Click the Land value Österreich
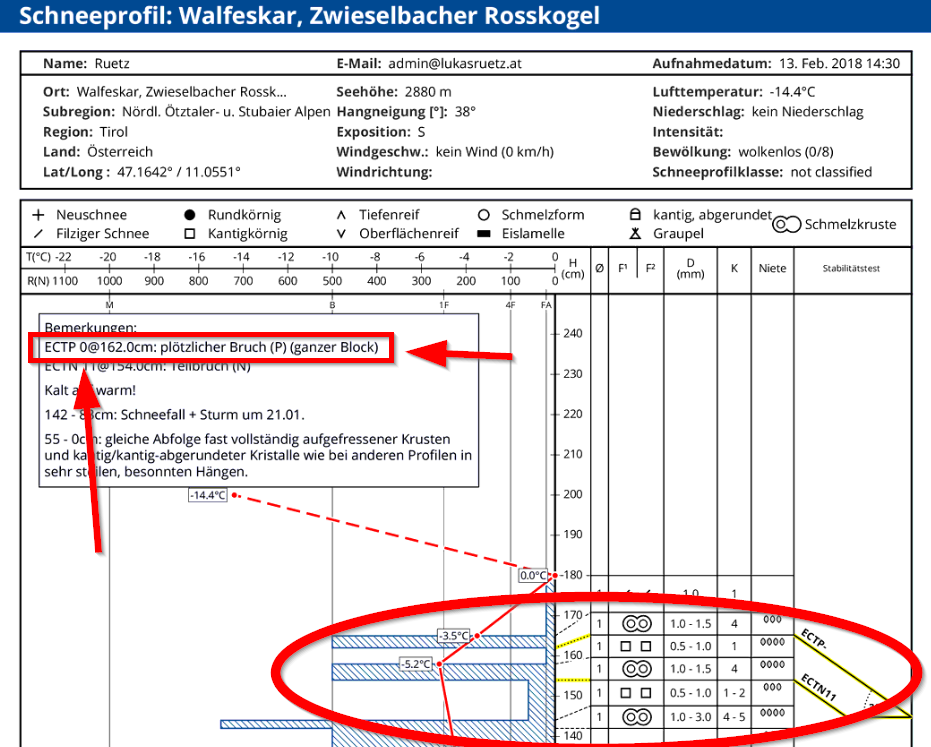Image resolution: width=931 pixels, height=747 pixels. 120,152
